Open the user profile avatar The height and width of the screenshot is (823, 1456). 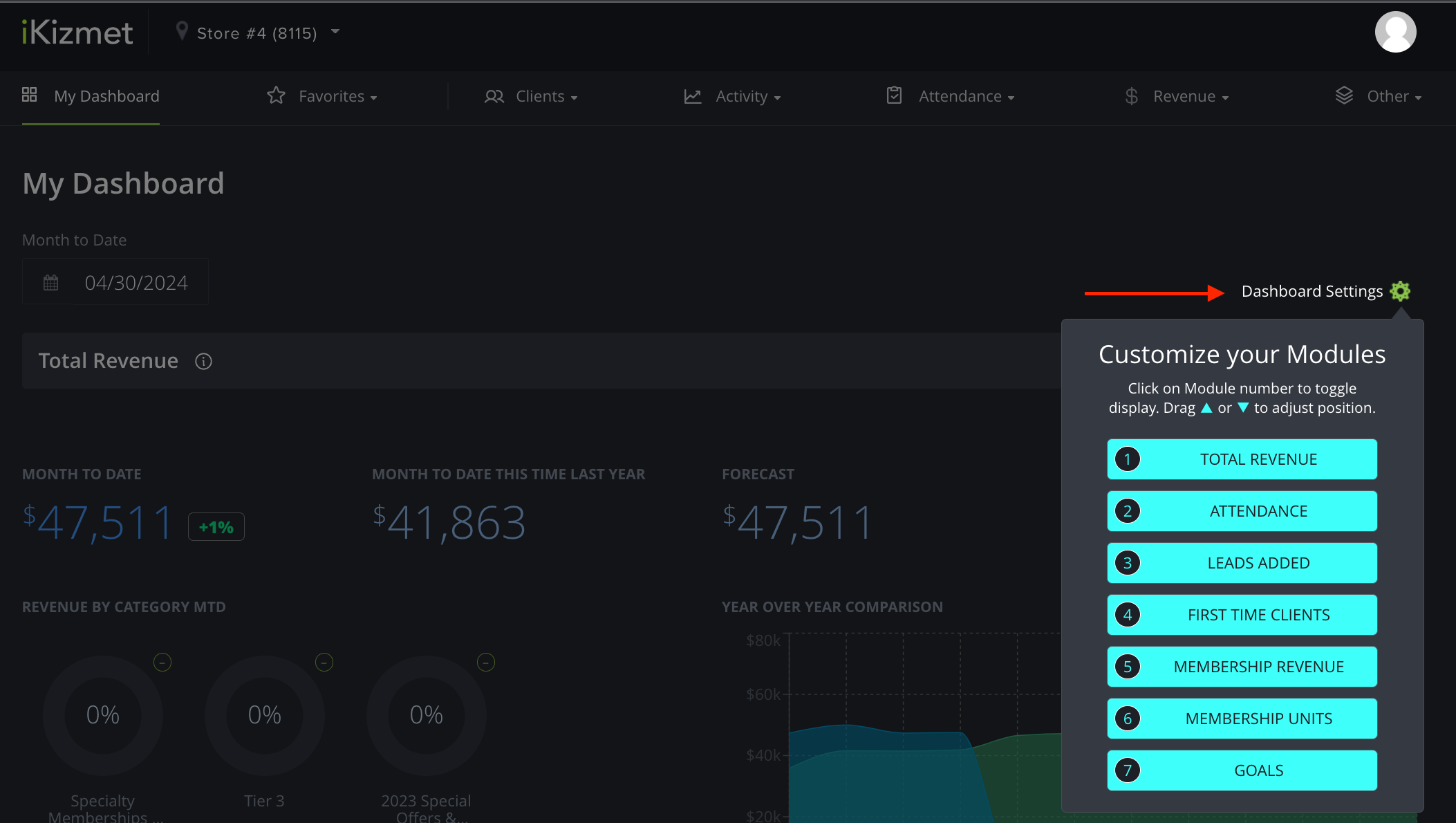pyautogui.click(x=1395, y=31)
